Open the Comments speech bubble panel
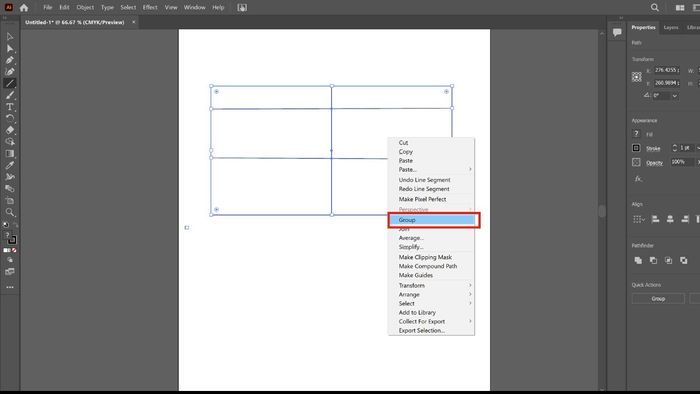 click(617, 32)
